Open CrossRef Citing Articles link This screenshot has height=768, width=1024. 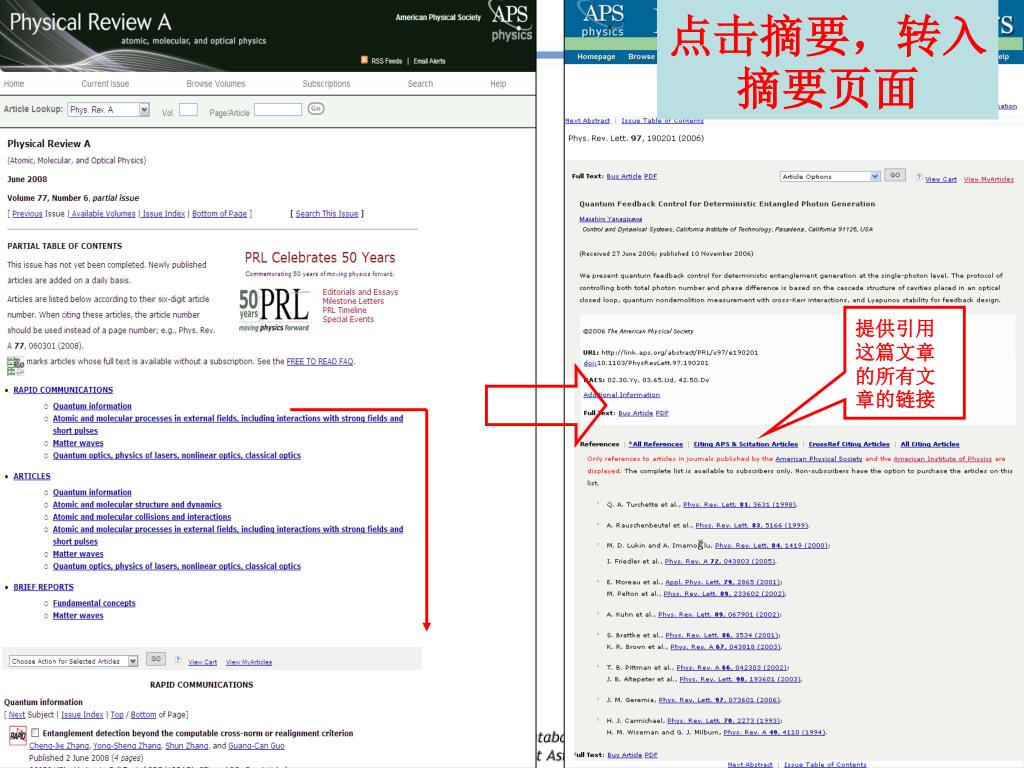pyautogui.click(x=849, y=444)
